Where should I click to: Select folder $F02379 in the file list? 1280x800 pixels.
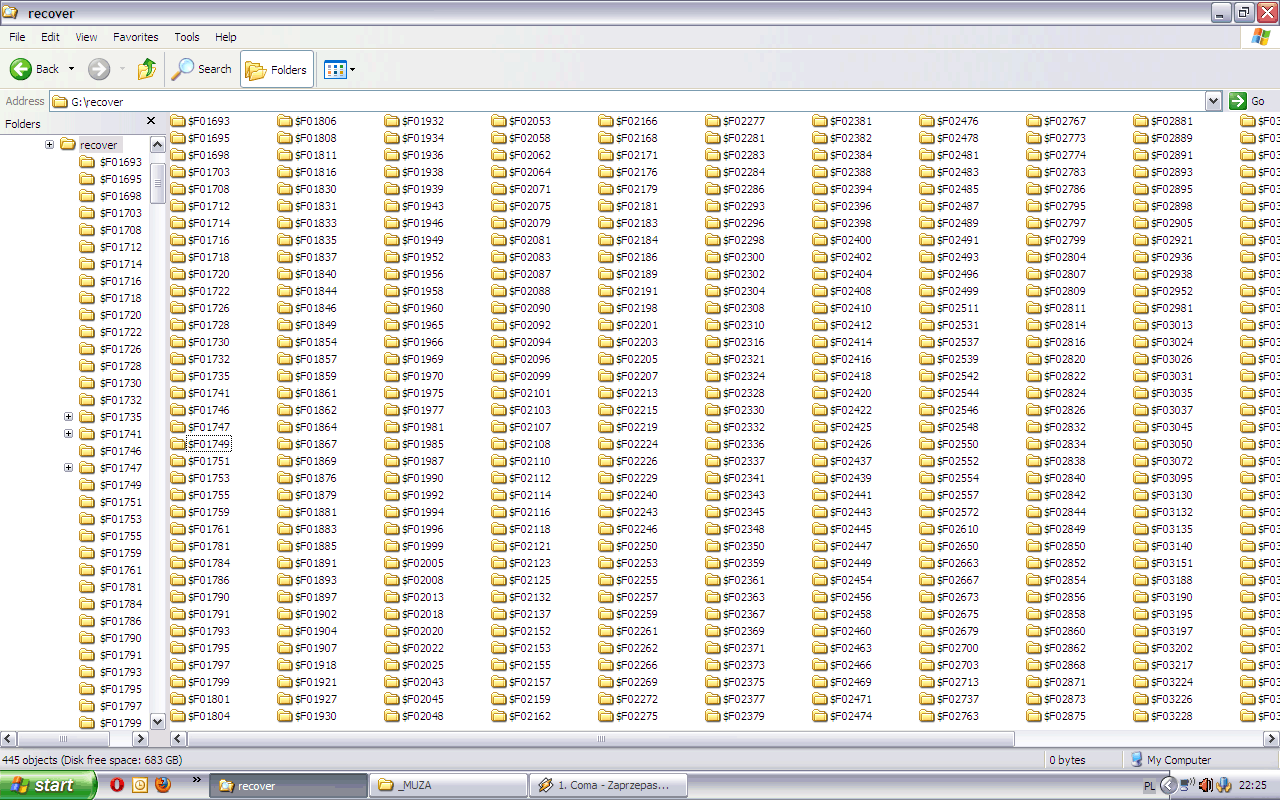(x=734, y=716)
